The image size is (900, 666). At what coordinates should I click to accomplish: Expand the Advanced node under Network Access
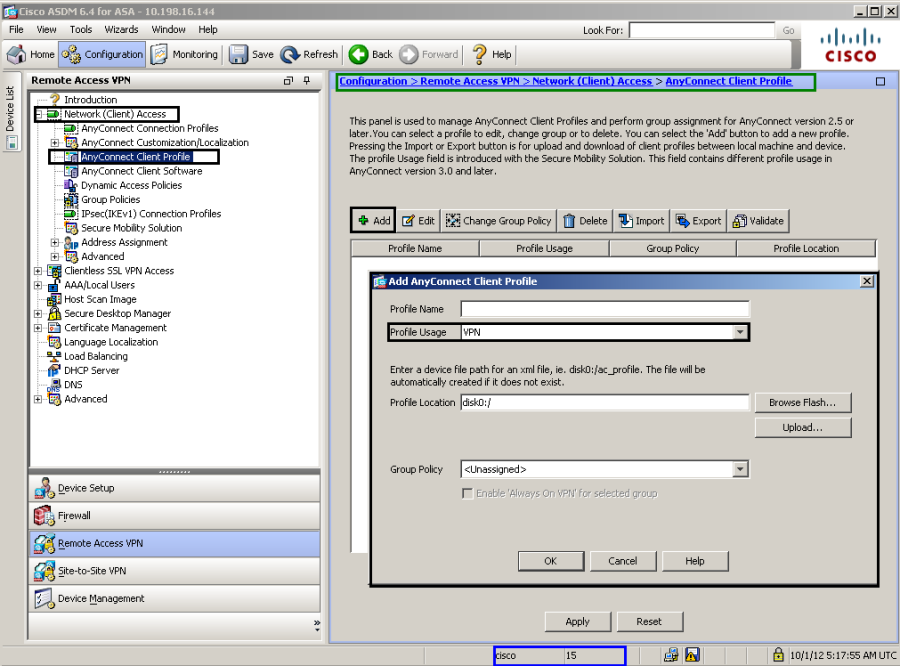click(55, 257)
